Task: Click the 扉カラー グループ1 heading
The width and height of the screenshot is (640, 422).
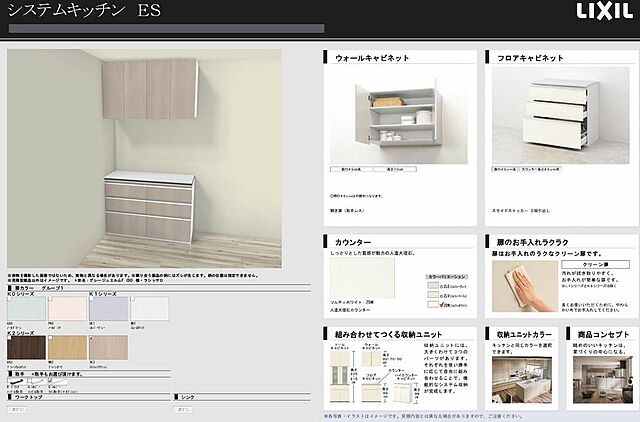Action: pyautogui.click(x=39, y=288)
